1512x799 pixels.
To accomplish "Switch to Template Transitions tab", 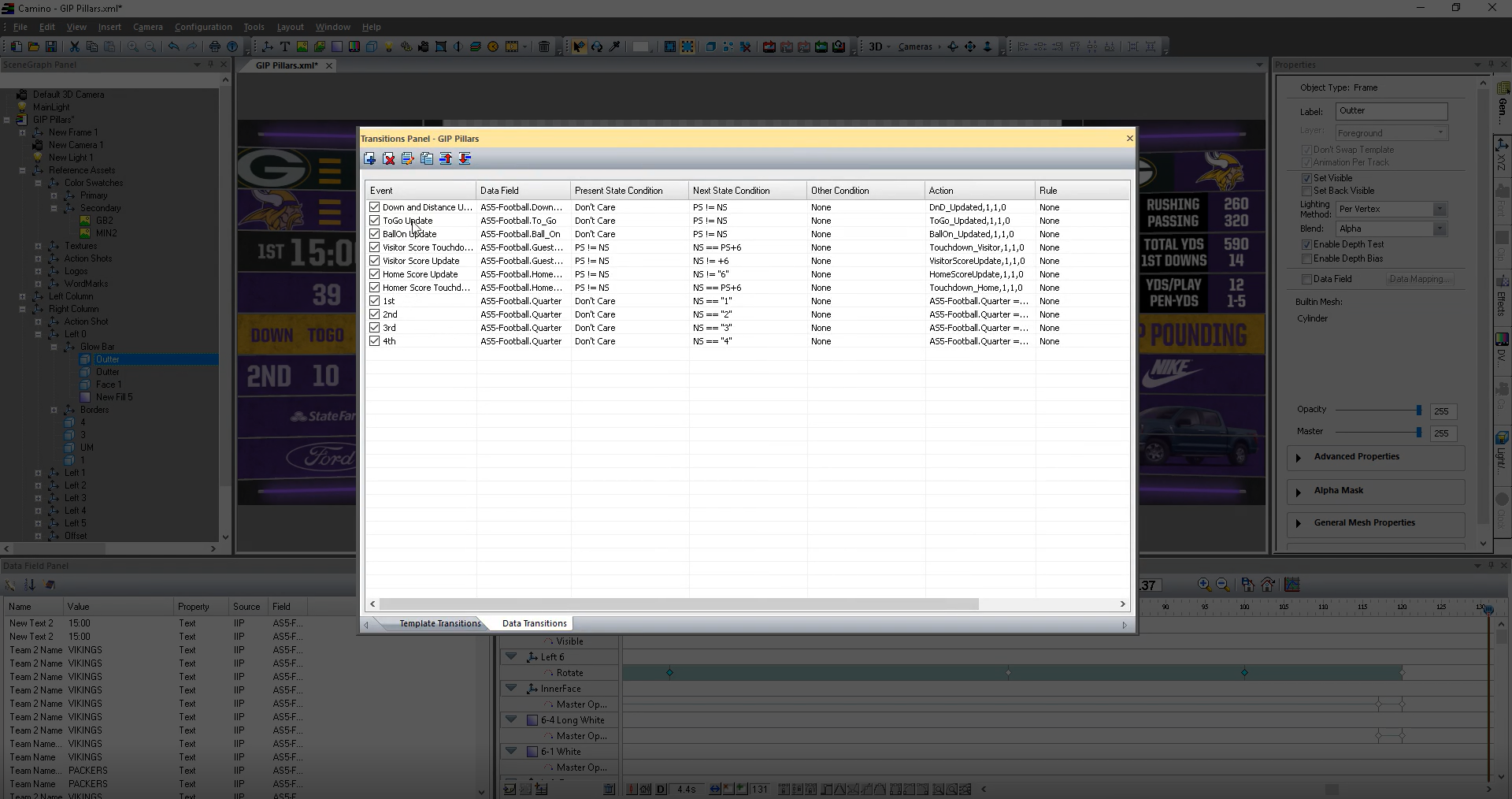I will pos(439,623).
